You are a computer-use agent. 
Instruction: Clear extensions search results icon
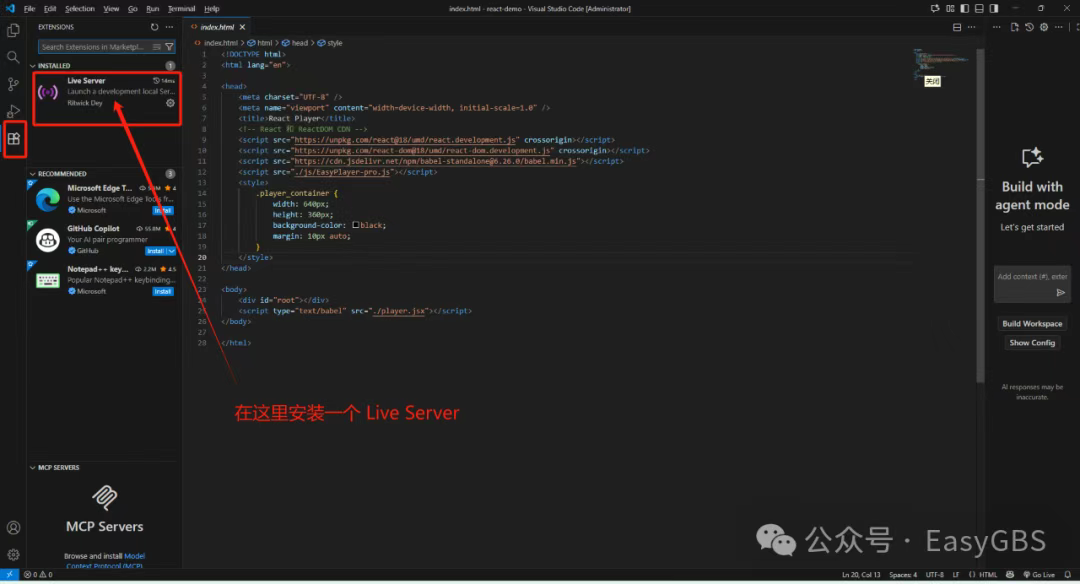pyautogui.click(x=157, y=47)
